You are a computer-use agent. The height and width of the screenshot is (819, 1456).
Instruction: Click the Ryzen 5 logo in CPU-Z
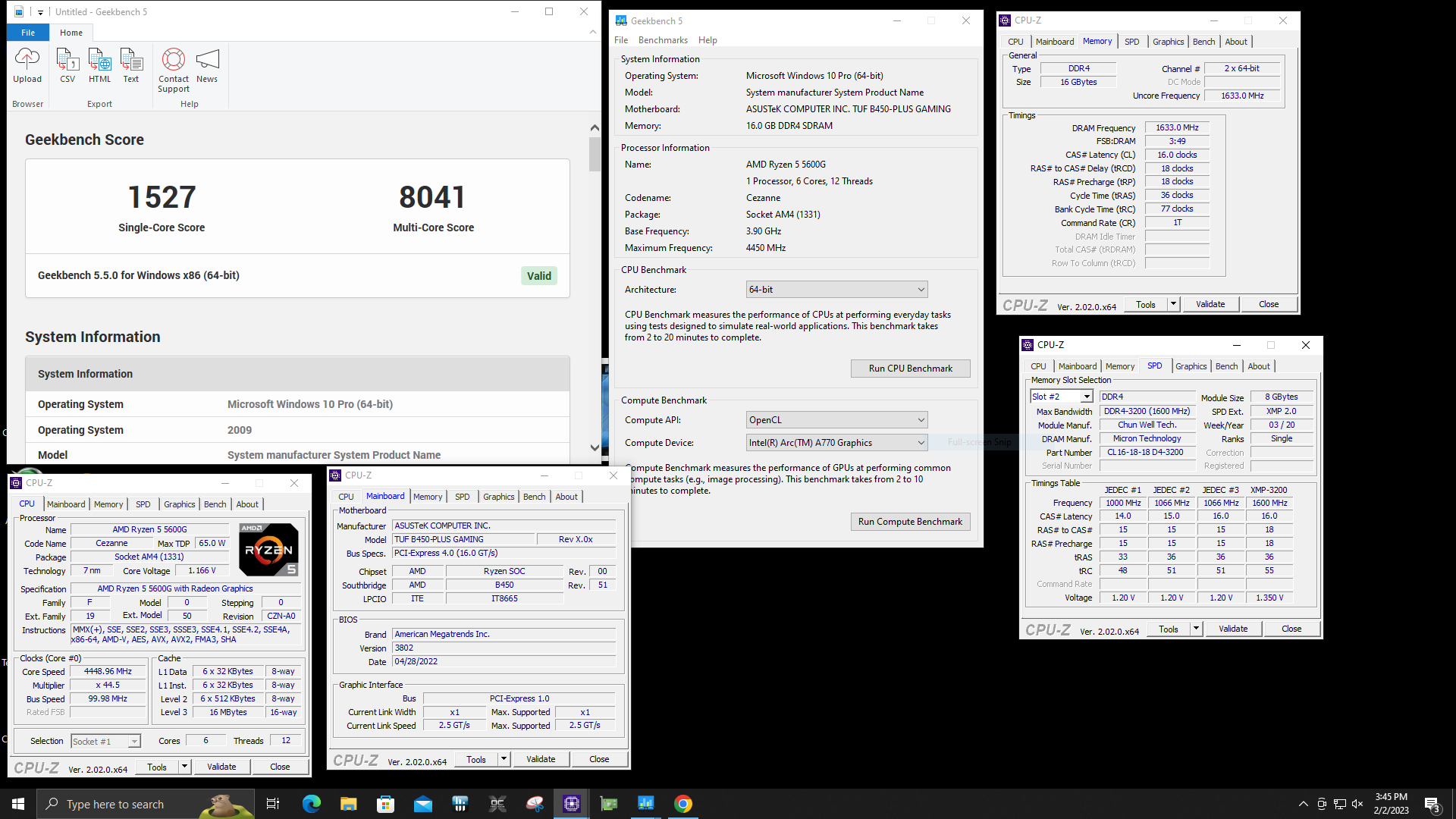pos(268,550)
